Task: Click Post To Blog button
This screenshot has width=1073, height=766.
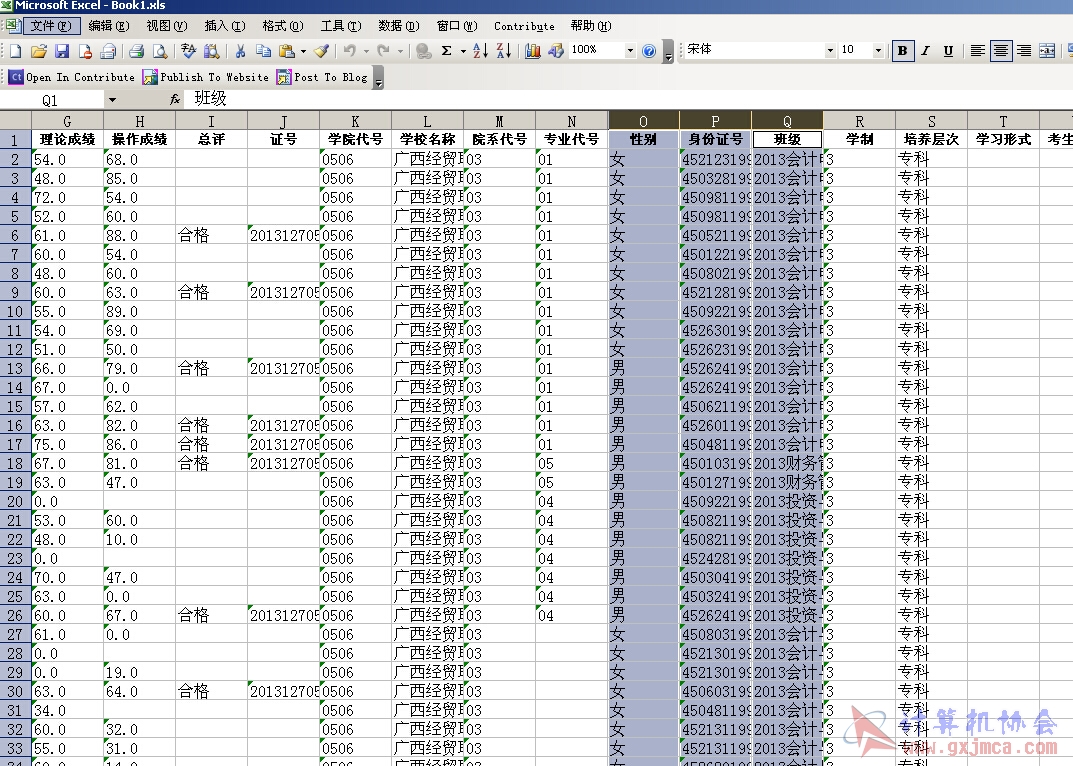Action: (x=323, y=77)
